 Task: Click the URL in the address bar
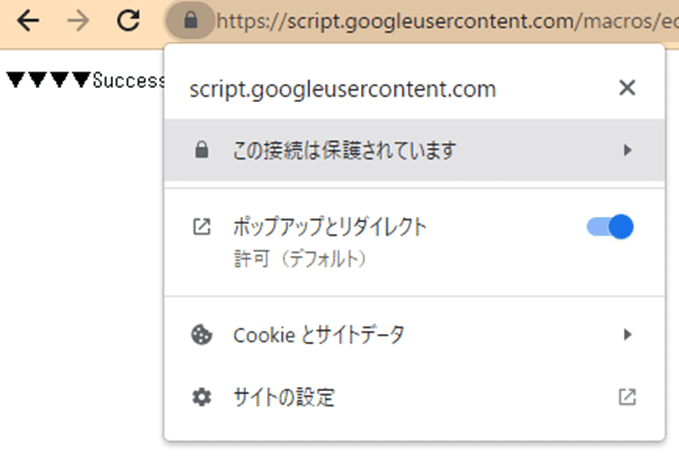[x=447, y=21]
